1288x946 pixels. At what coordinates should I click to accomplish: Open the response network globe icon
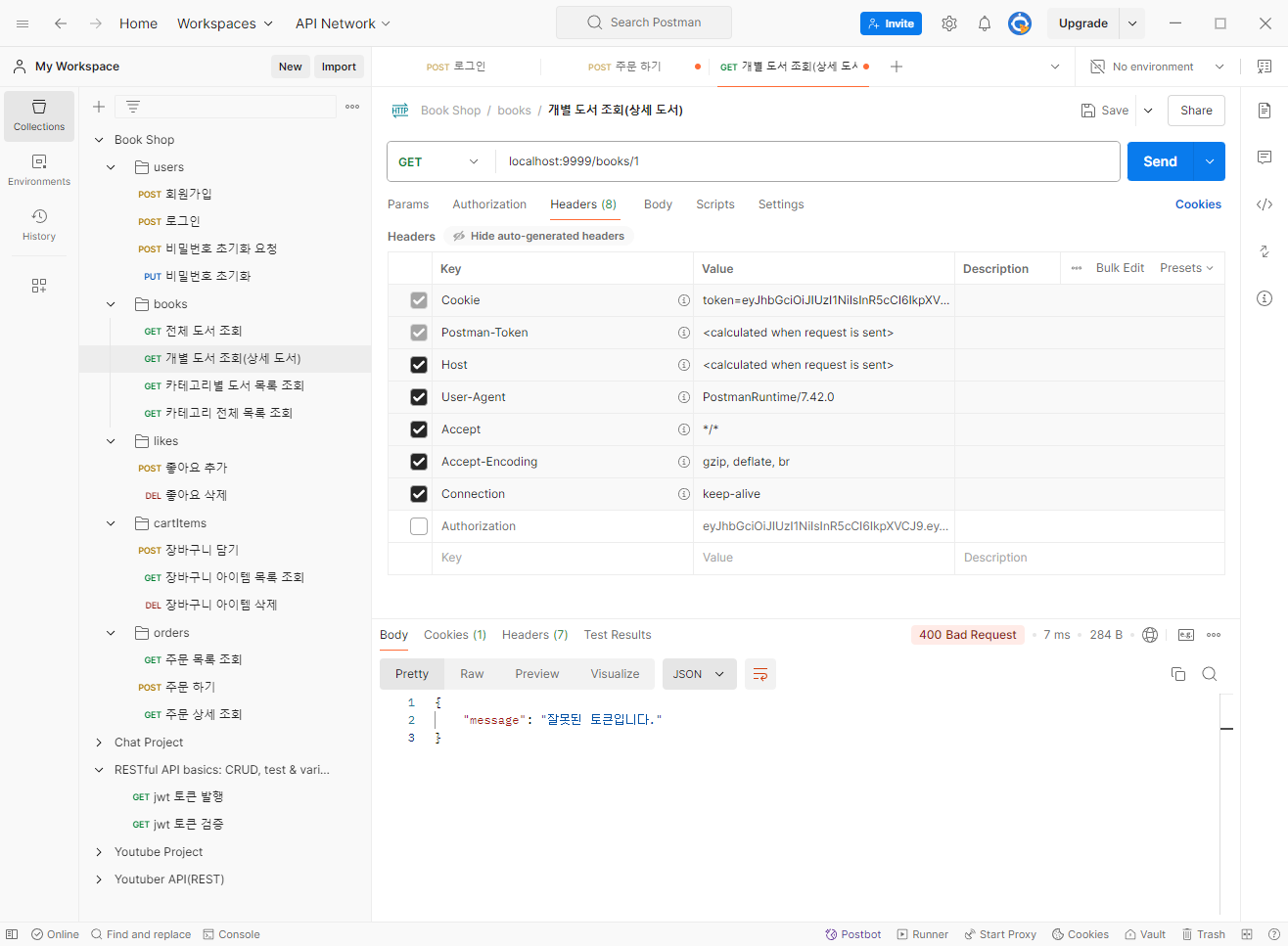point(1150,635)
